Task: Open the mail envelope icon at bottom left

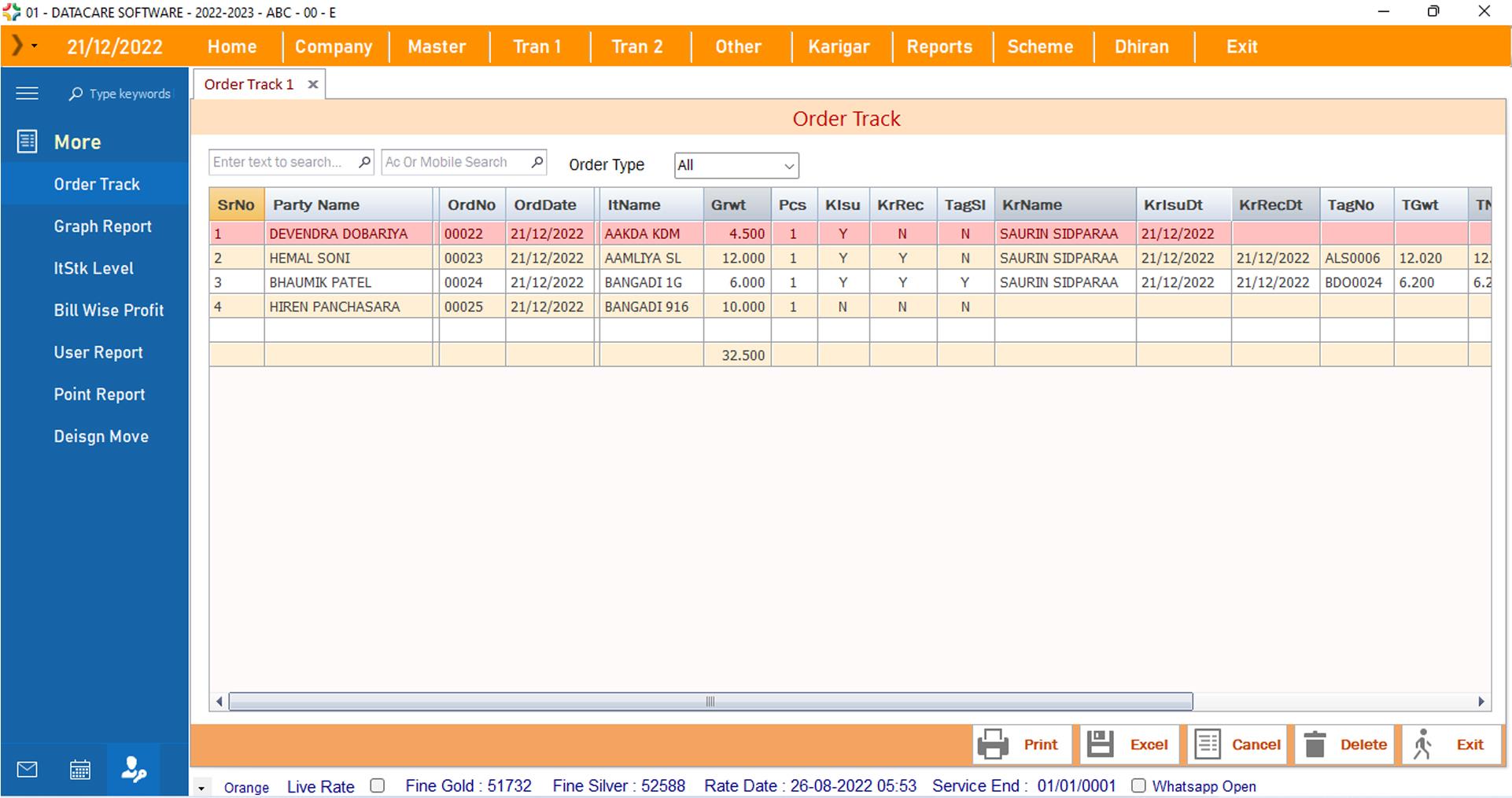Action: pos(28,769)
